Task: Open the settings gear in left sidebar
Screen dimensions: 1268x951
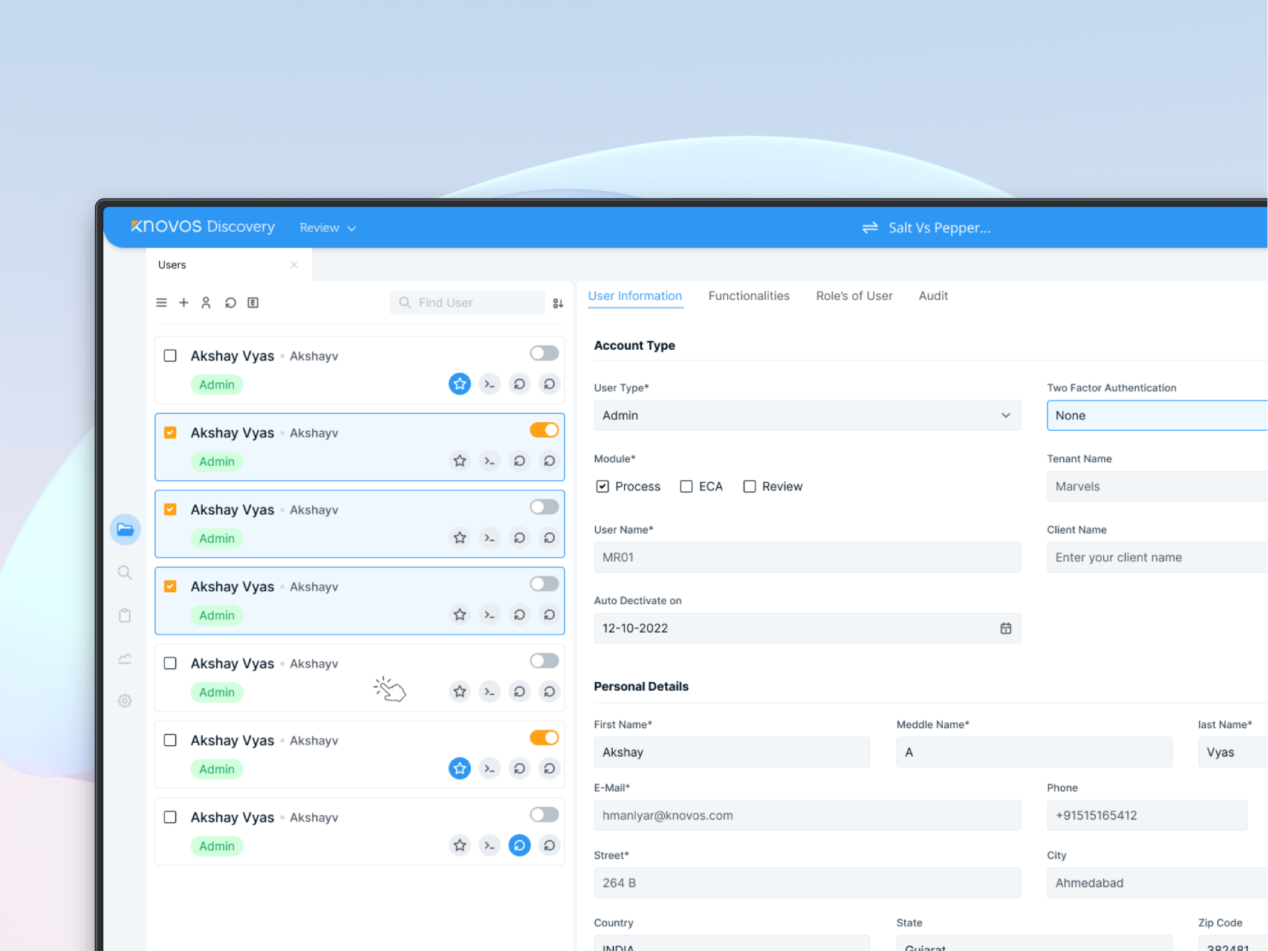Action: point(125,701)
